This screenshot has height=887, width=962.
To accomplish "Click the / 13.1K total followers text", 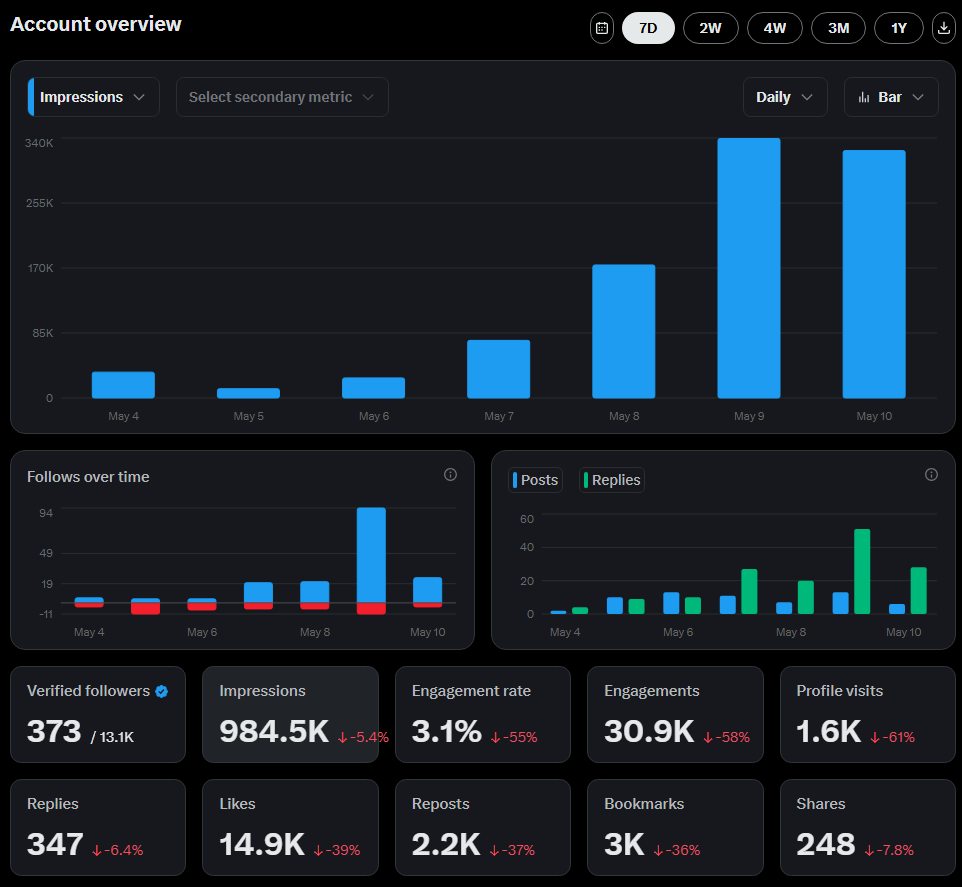I will click(112, 737).
